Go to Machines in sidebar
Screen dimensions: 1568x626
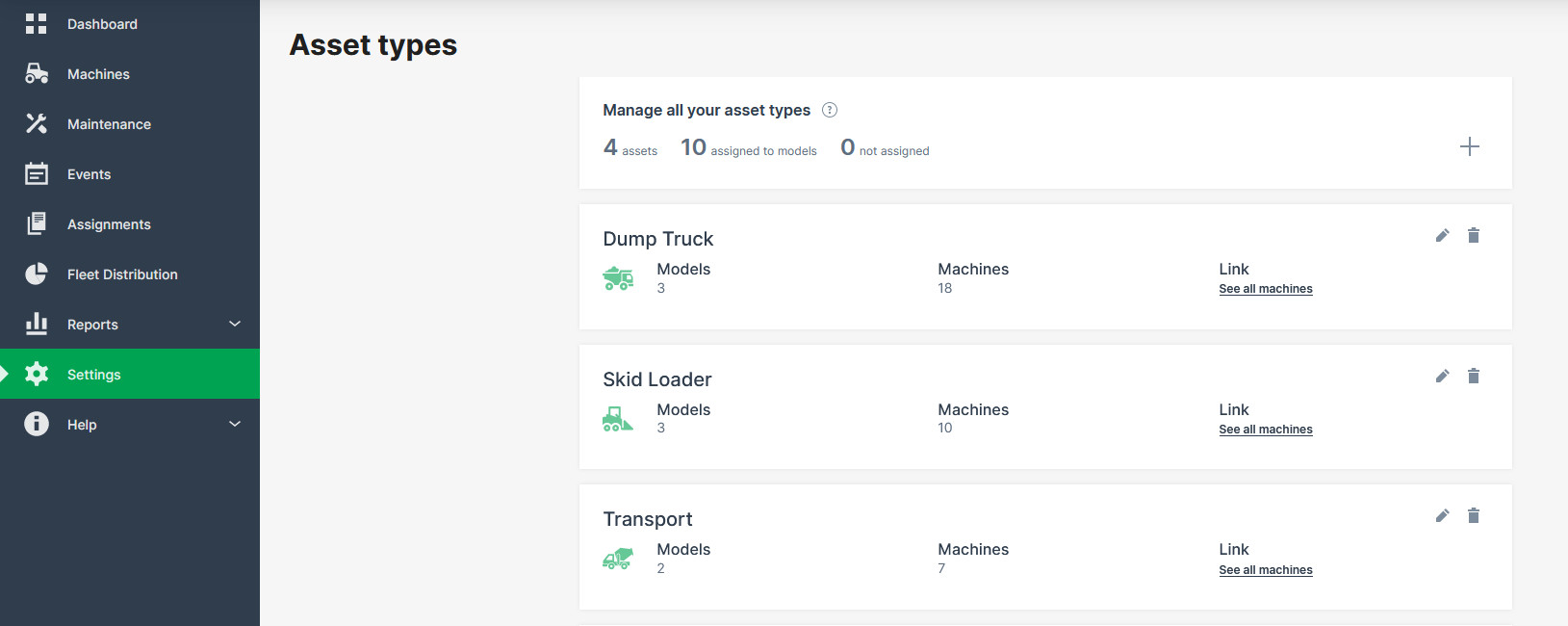(x=98, y=74)
